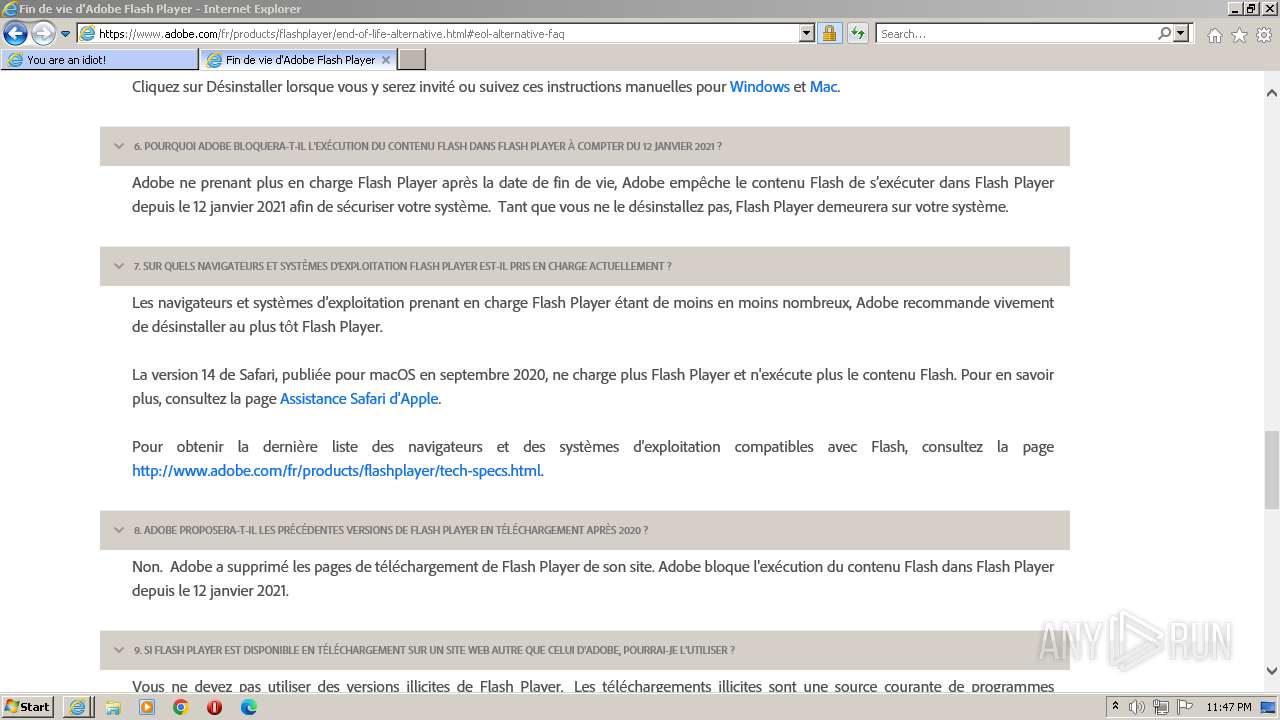The width and height of the screenshot is (1280, 720).
Task: Click the search magnifier icon
Action: coord(1164,33)
